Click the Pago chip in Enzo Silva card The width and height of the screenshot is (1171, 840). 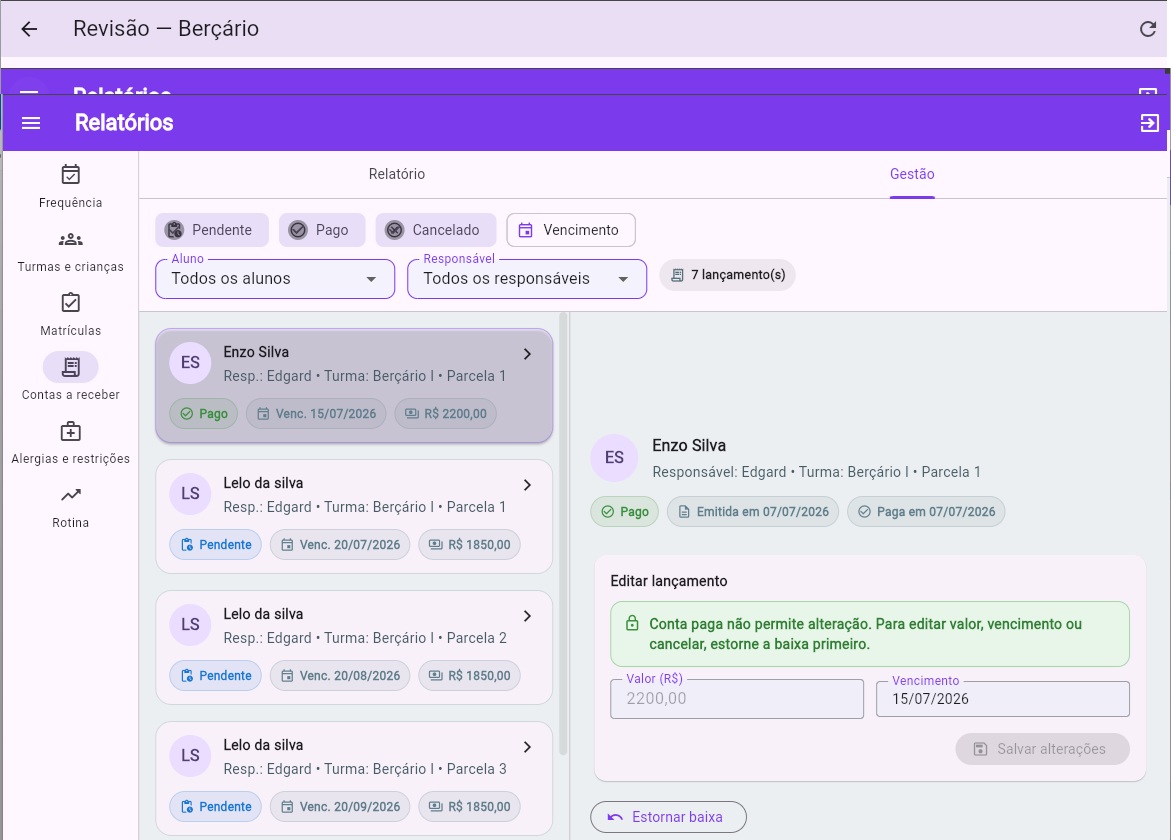(204, 414)
